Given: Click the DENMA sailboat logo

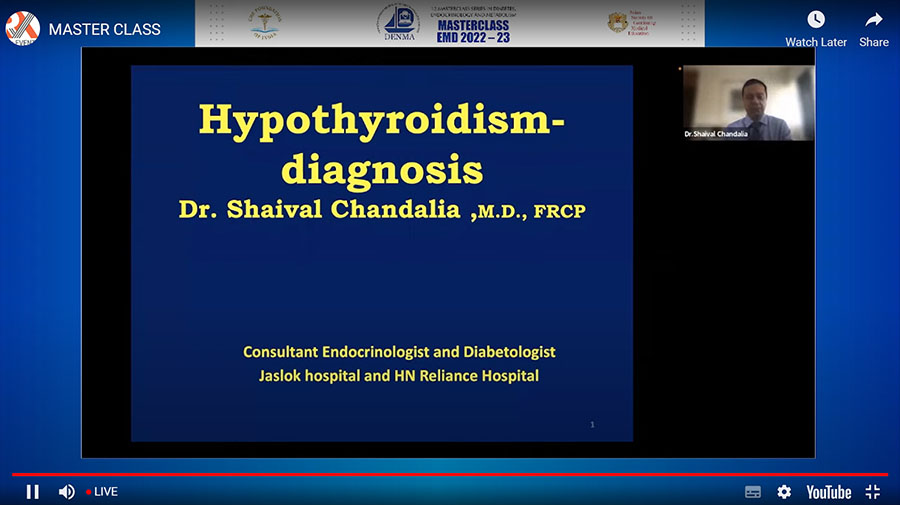Looking at the screenshot, I should click(x=399, y=23).
